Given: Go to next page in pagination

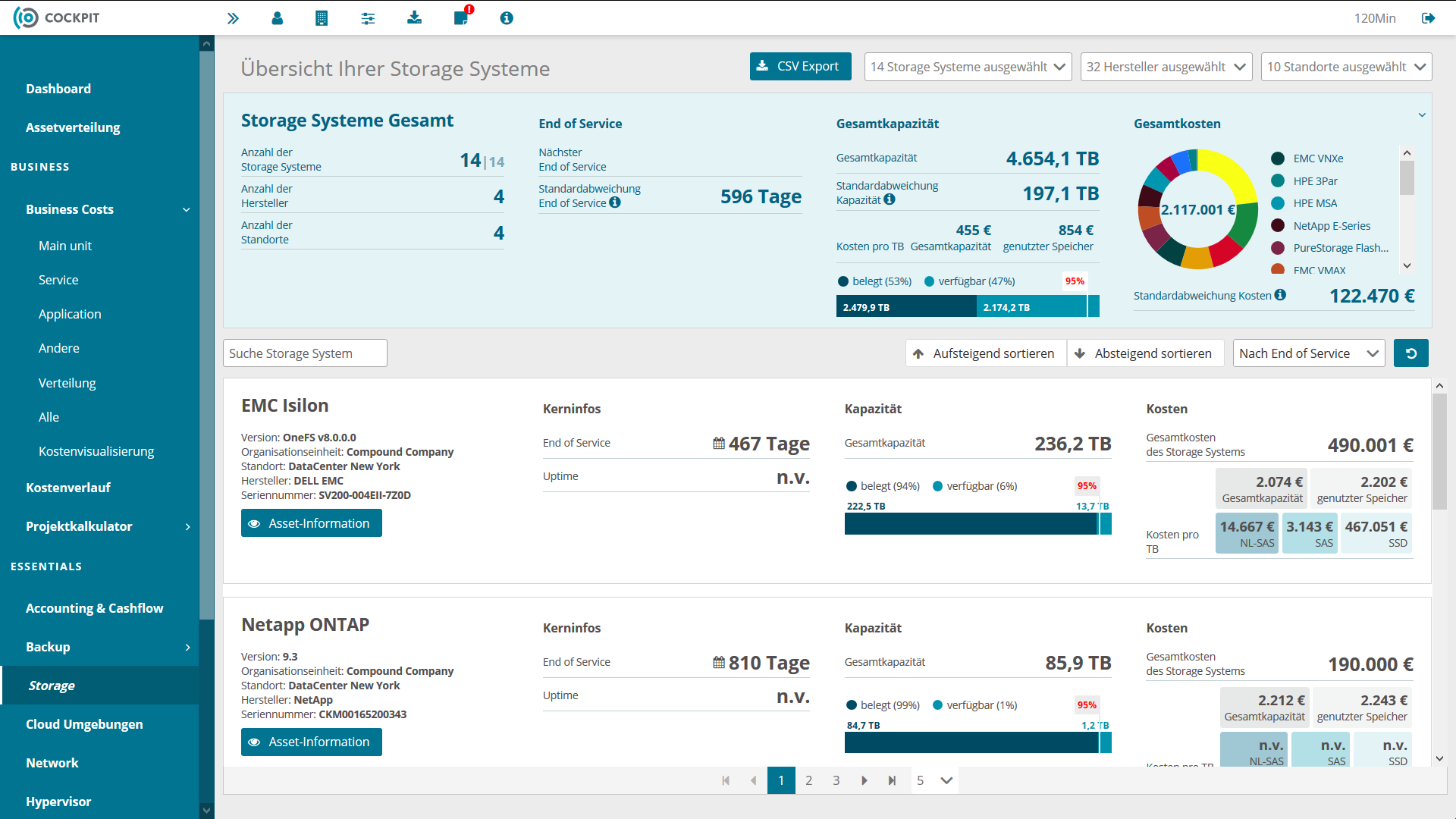Looking at the screenshot, I should 864,780.
